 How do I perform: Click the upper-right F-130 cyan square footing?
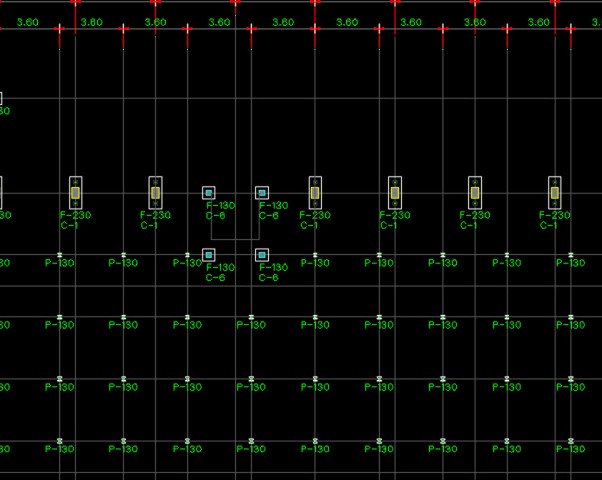262,192
